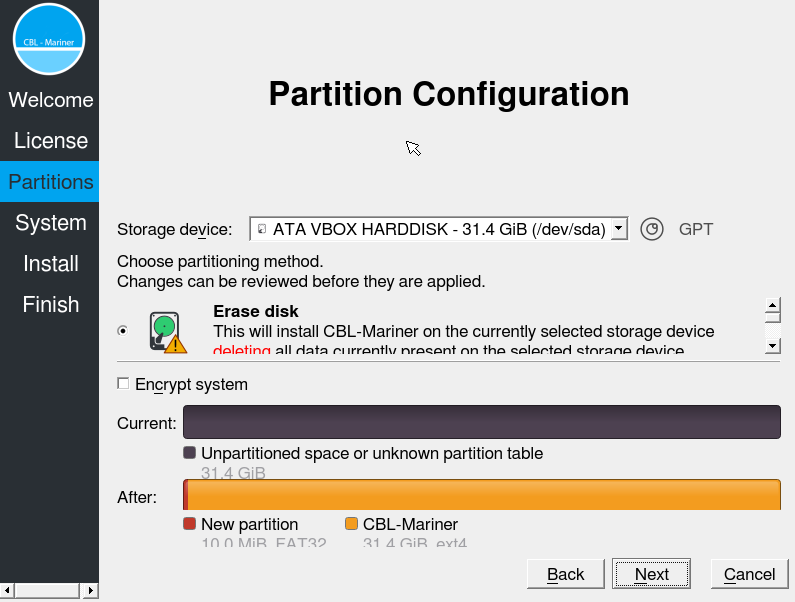This screenshot has width=795, height=602.
Task: Select the Erase disk radio button
Action: click(123, 331)
